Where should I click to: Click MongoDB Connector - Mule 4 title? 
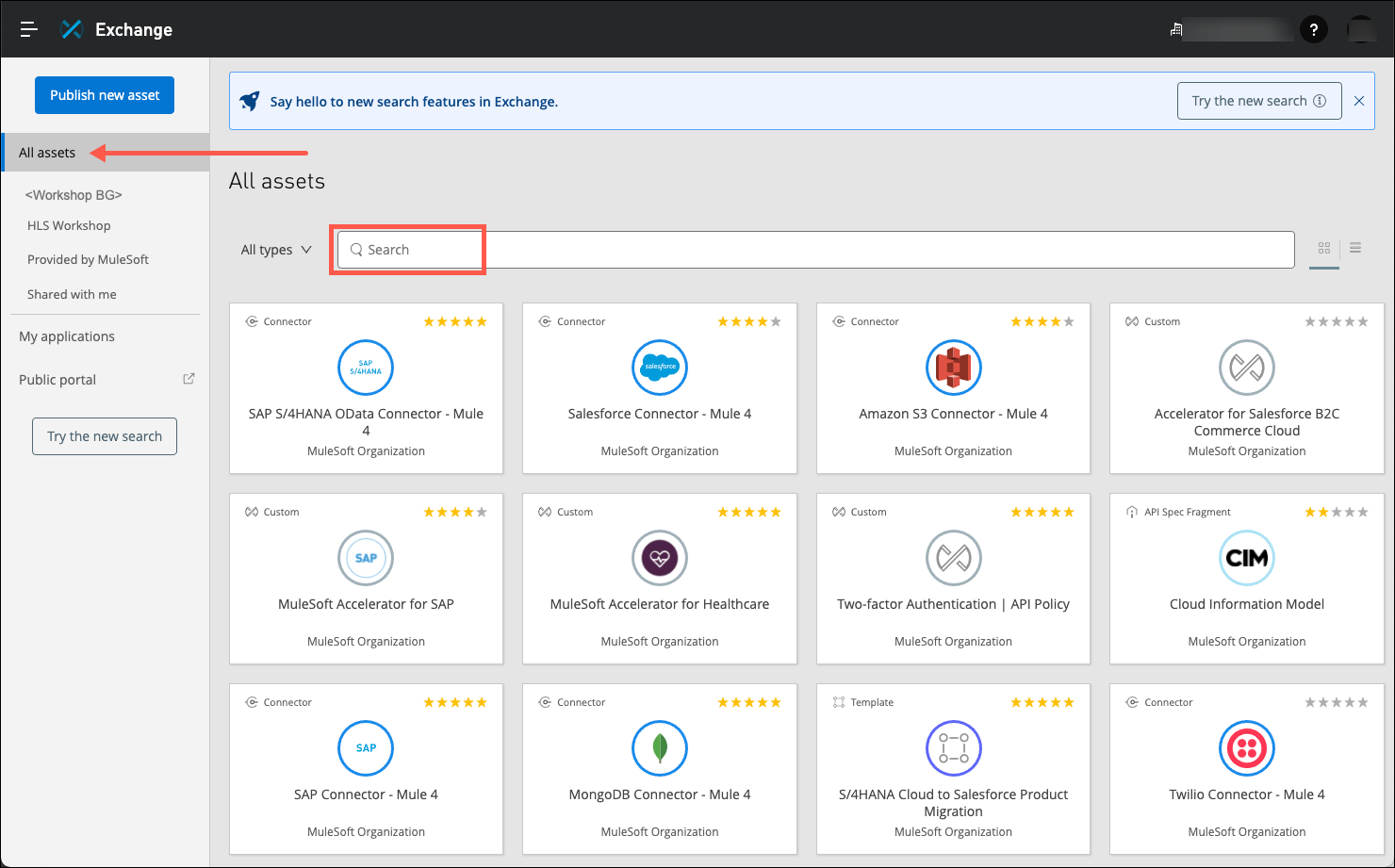click(x=660, y=794)
